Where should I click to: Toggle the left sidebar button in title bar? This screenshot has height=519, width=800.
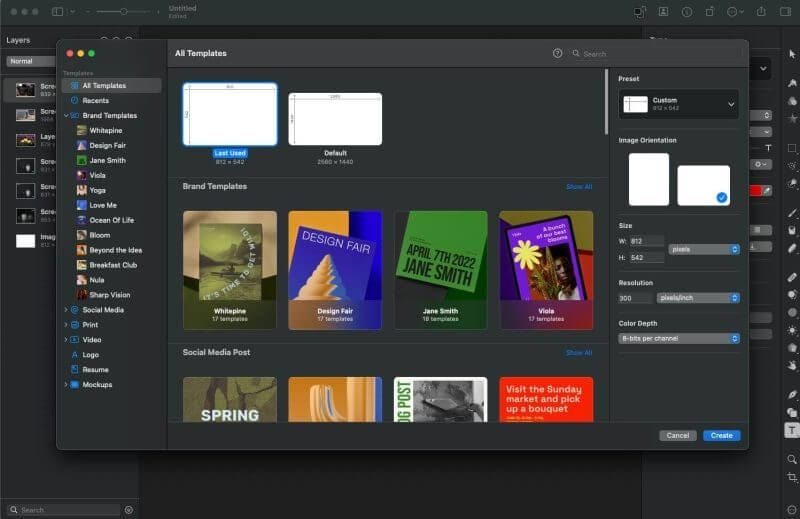point(58,11)
